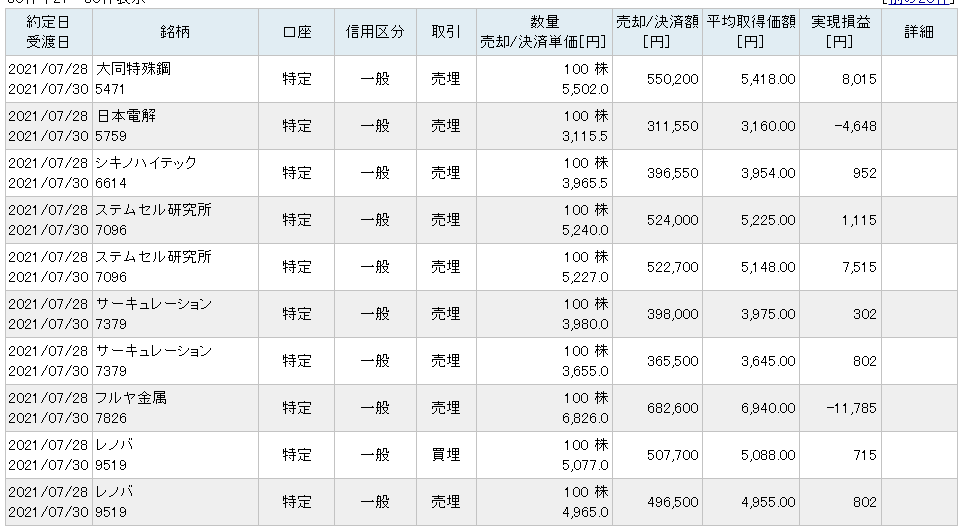Click settlement amount 522,700
The height and width of the screenshot is (528, 962).
coord(672,267)
